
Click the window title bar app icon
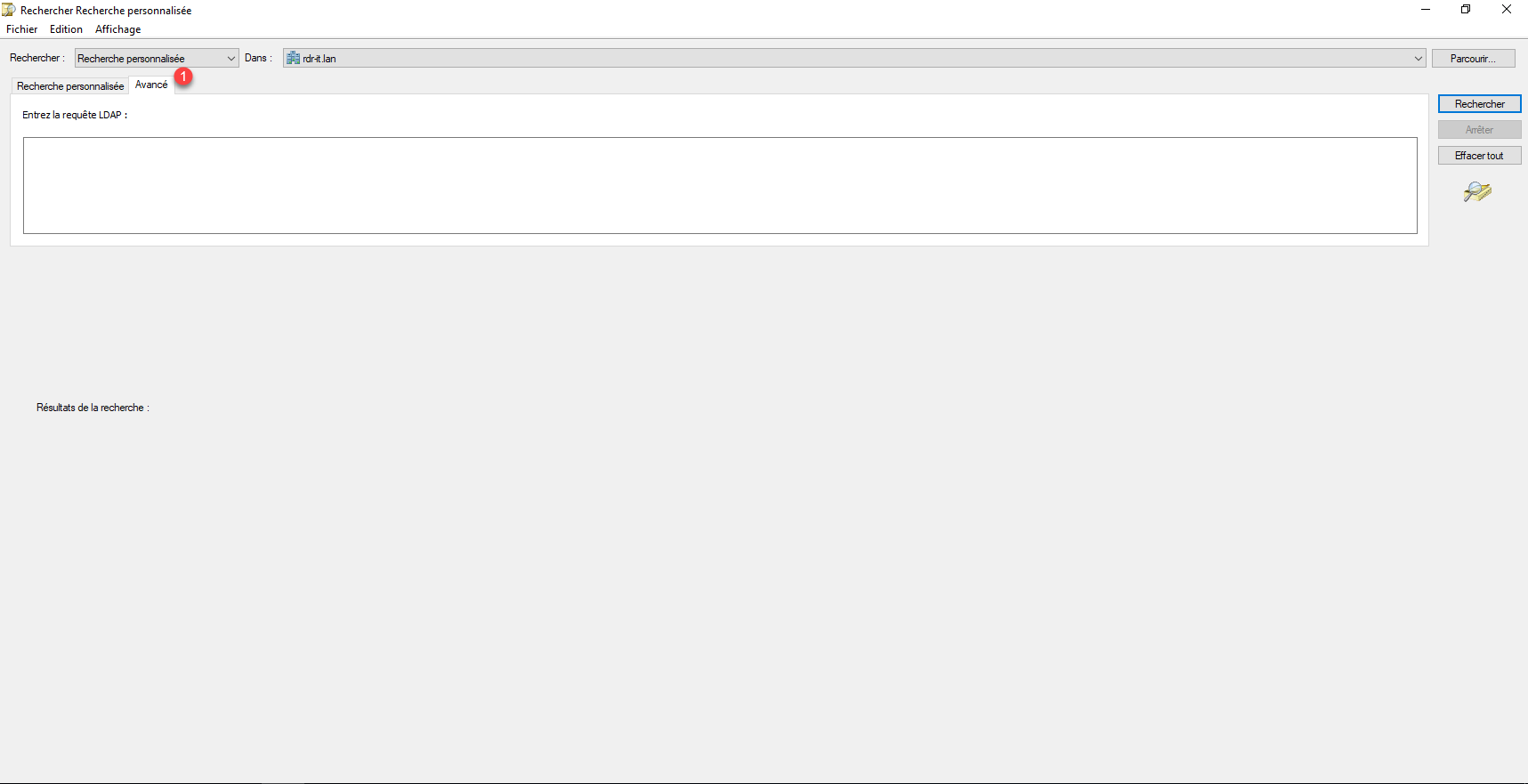9,10
